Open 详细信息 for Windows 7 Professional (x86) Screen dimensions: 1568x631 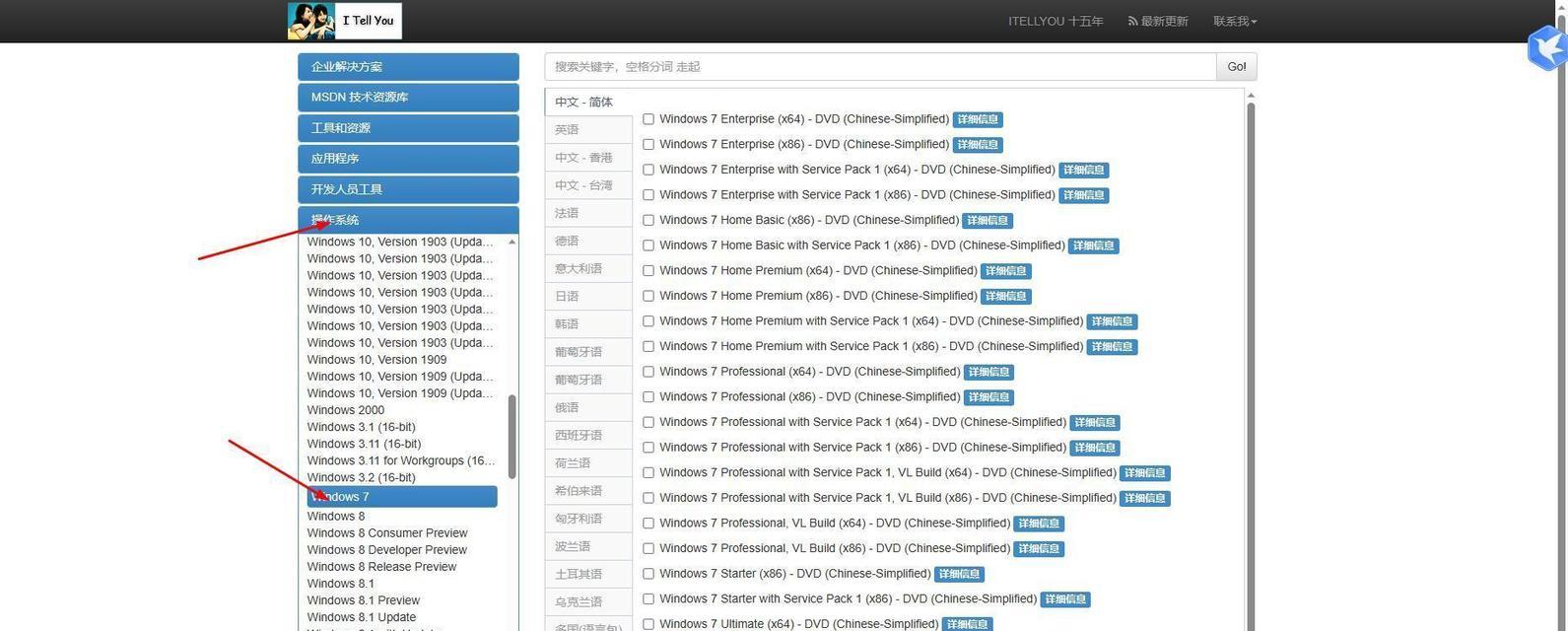(989, 397)
